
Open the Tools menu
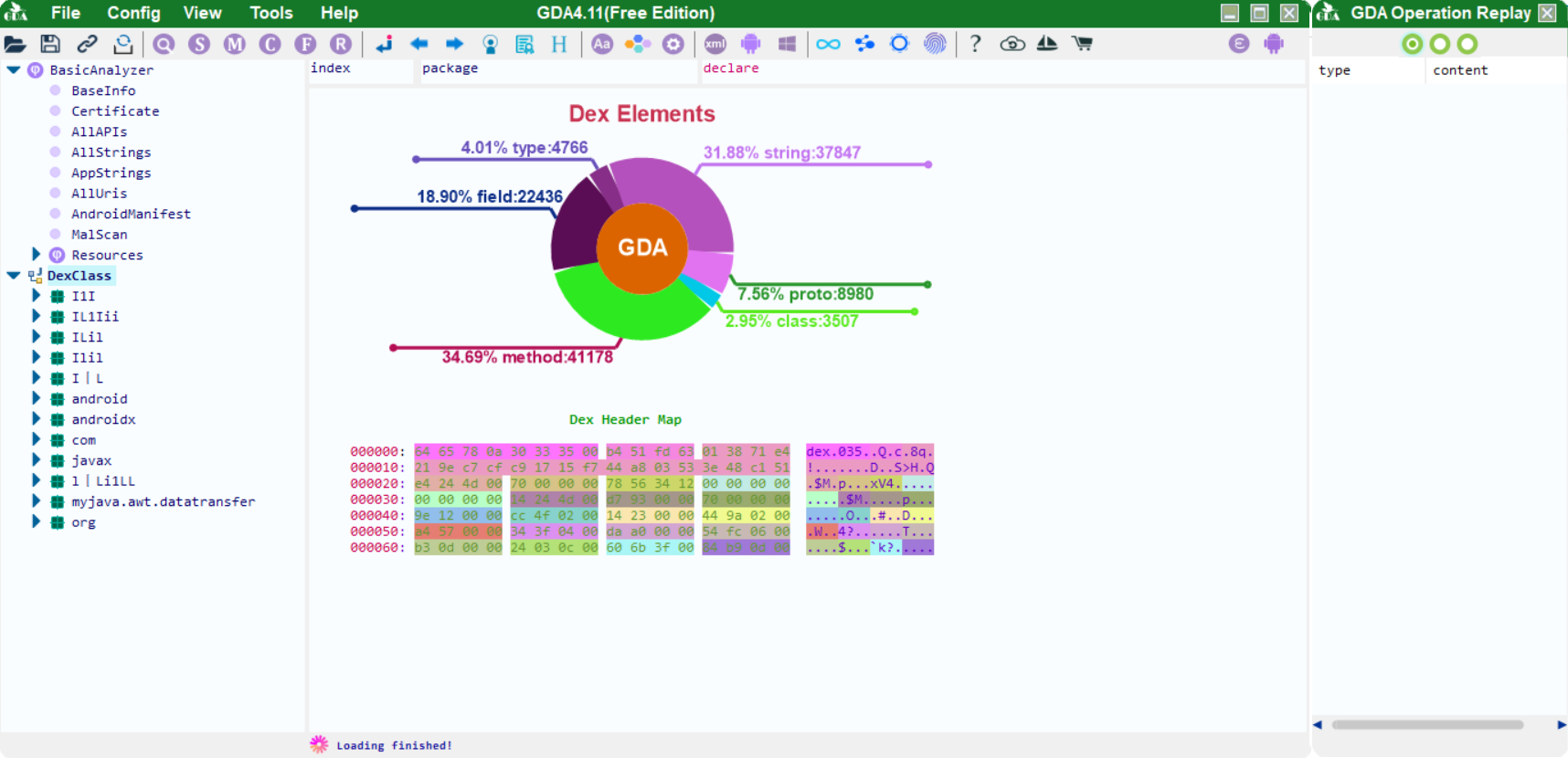tap(271, 13)
